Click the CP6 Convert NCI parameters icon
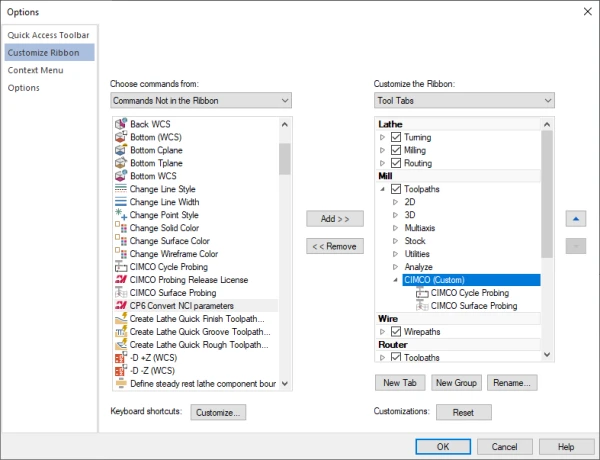Viewport: 600px width, 460px height. coord(120,306)
